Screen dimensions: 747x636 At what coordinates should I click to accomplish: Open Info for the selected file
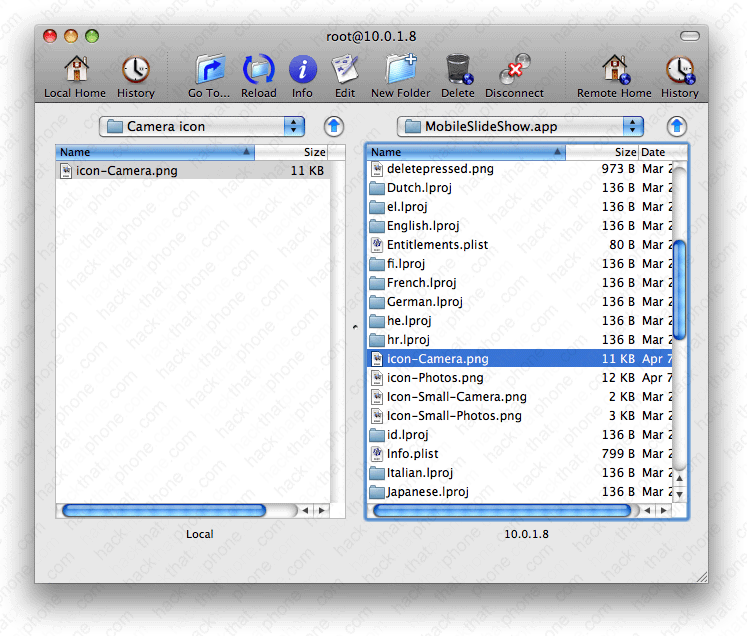coord(302,70)
